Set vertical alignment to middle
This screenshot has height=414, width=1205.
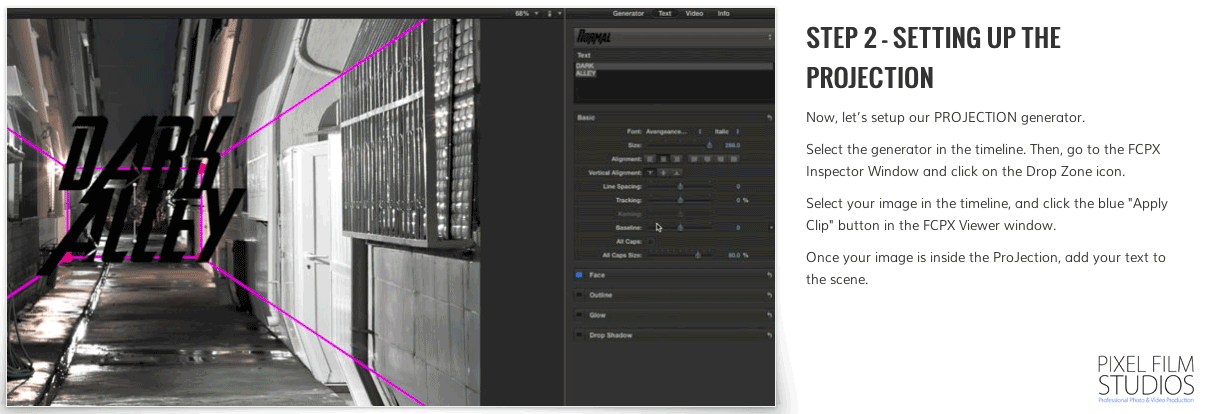663,172
